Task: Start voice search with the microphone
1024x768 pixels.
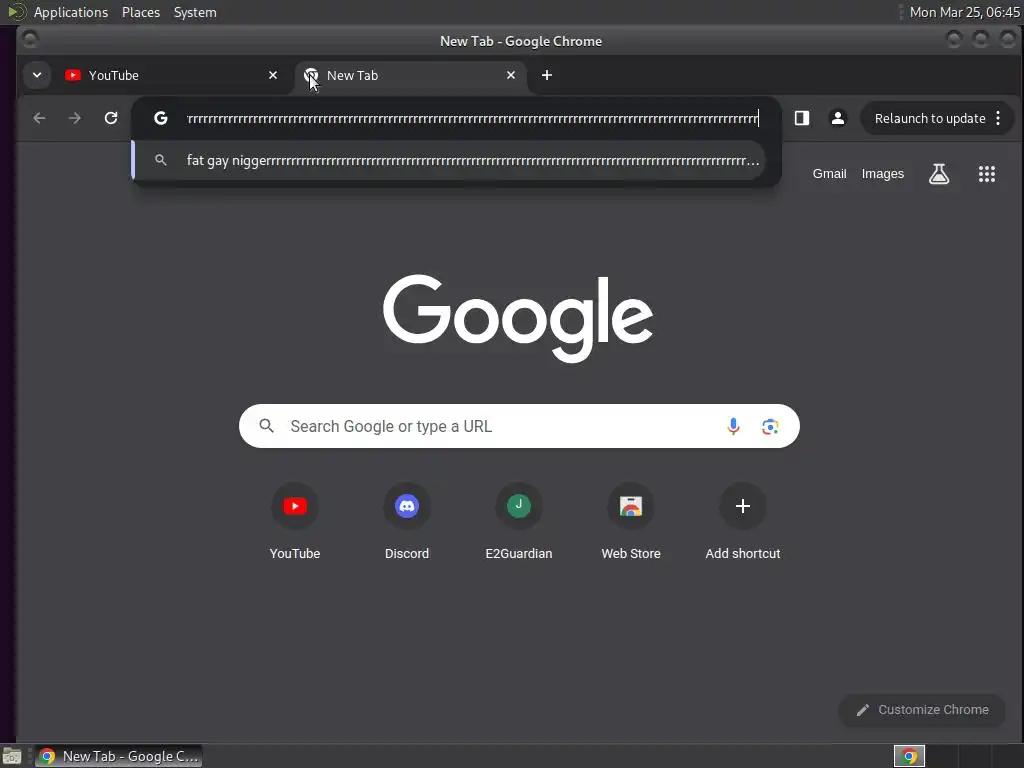Action: (733, 426)
